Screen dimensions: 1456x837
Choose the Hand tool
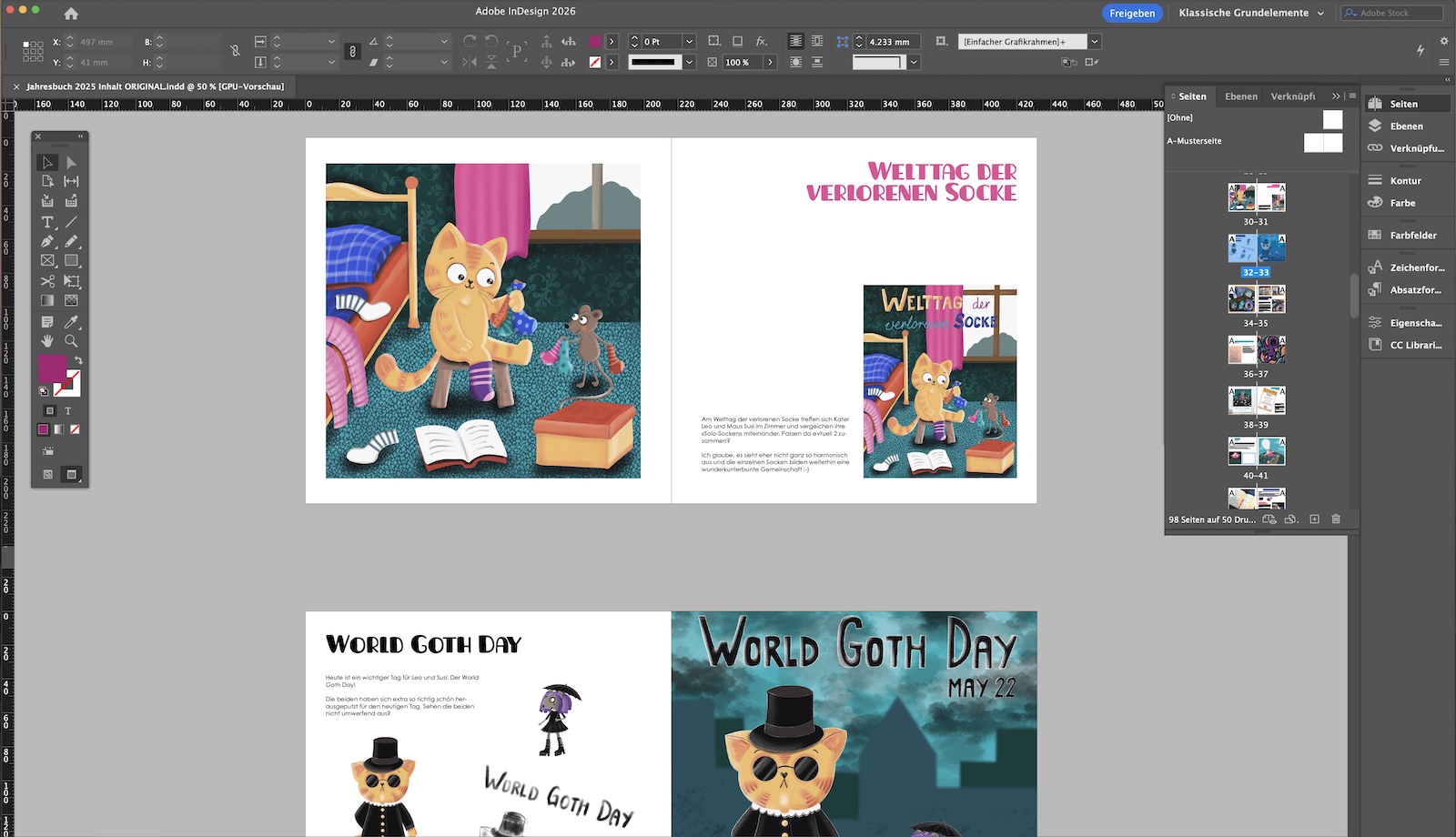(x=47, y=341)
